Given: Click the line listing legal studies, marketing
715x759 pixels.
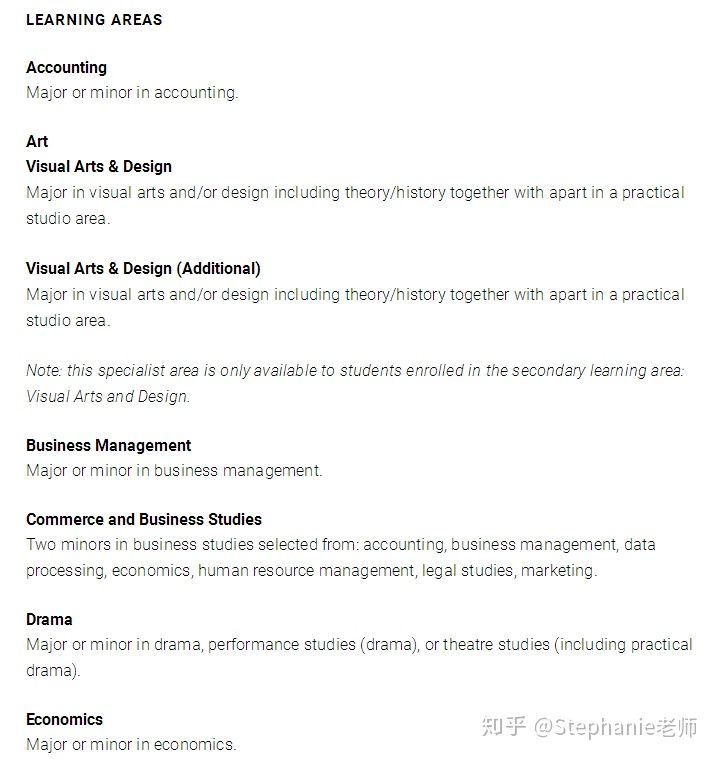Looking at the screenshot, I should click(312, 571).
